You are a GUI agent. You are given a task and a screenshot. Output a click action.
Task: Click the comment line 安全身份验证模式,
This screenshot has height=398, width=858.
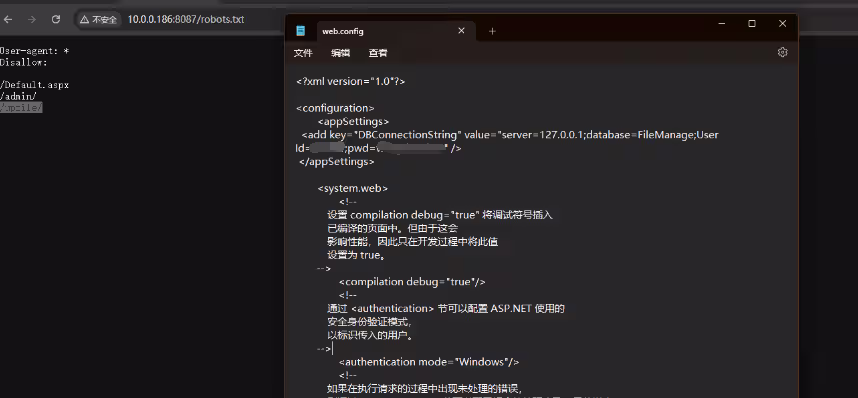369,322
